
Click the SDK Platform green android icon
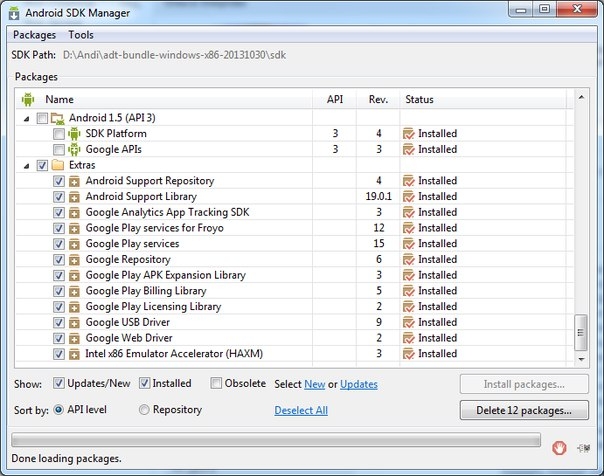tap(74, 134)
